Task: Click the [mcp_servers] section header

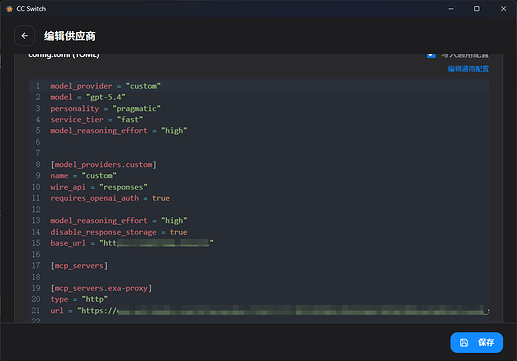Action: [x=79, y=266]
